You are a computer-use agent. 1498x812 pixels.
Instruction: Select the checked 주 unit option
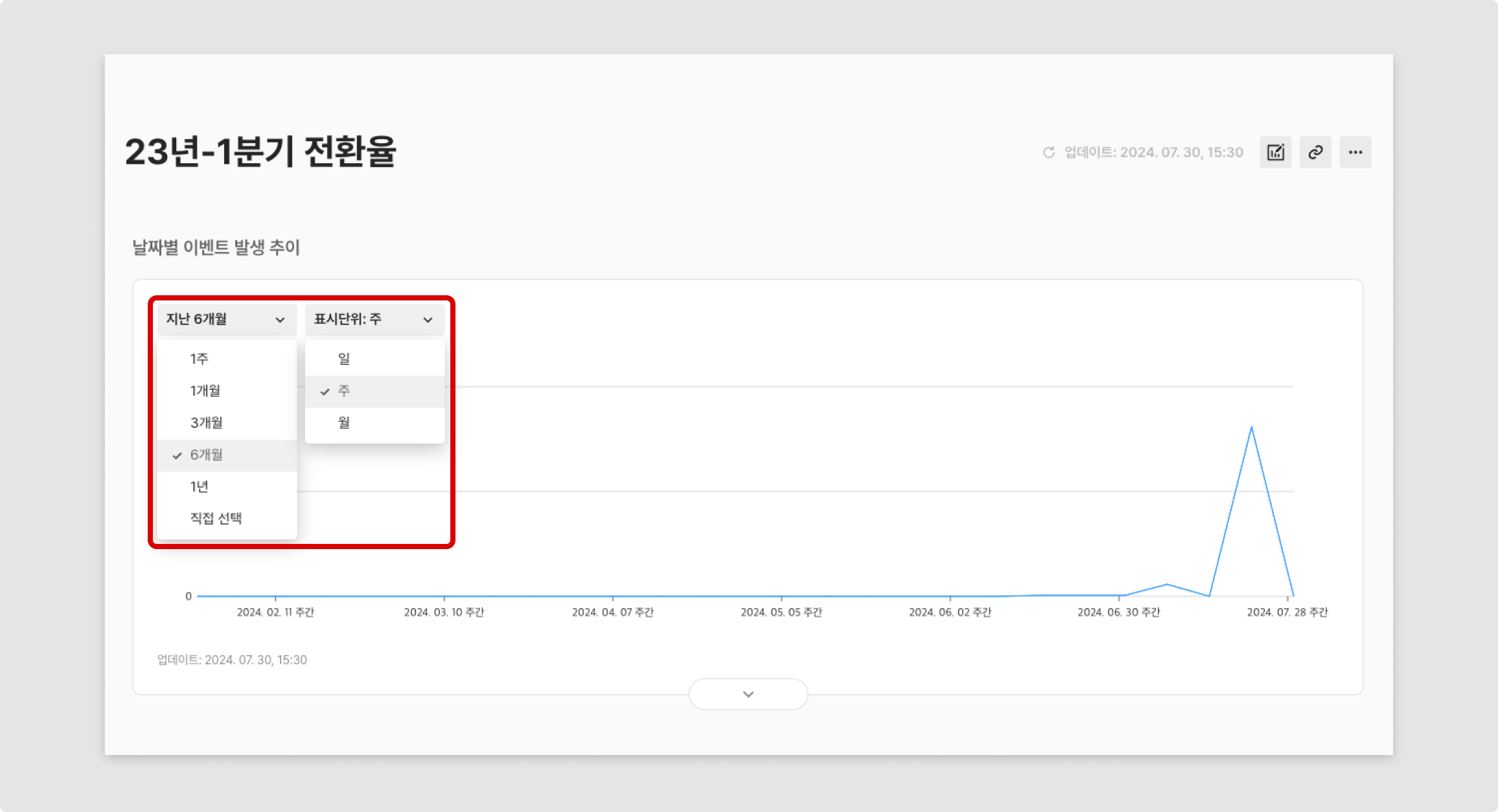pos(344,391)
